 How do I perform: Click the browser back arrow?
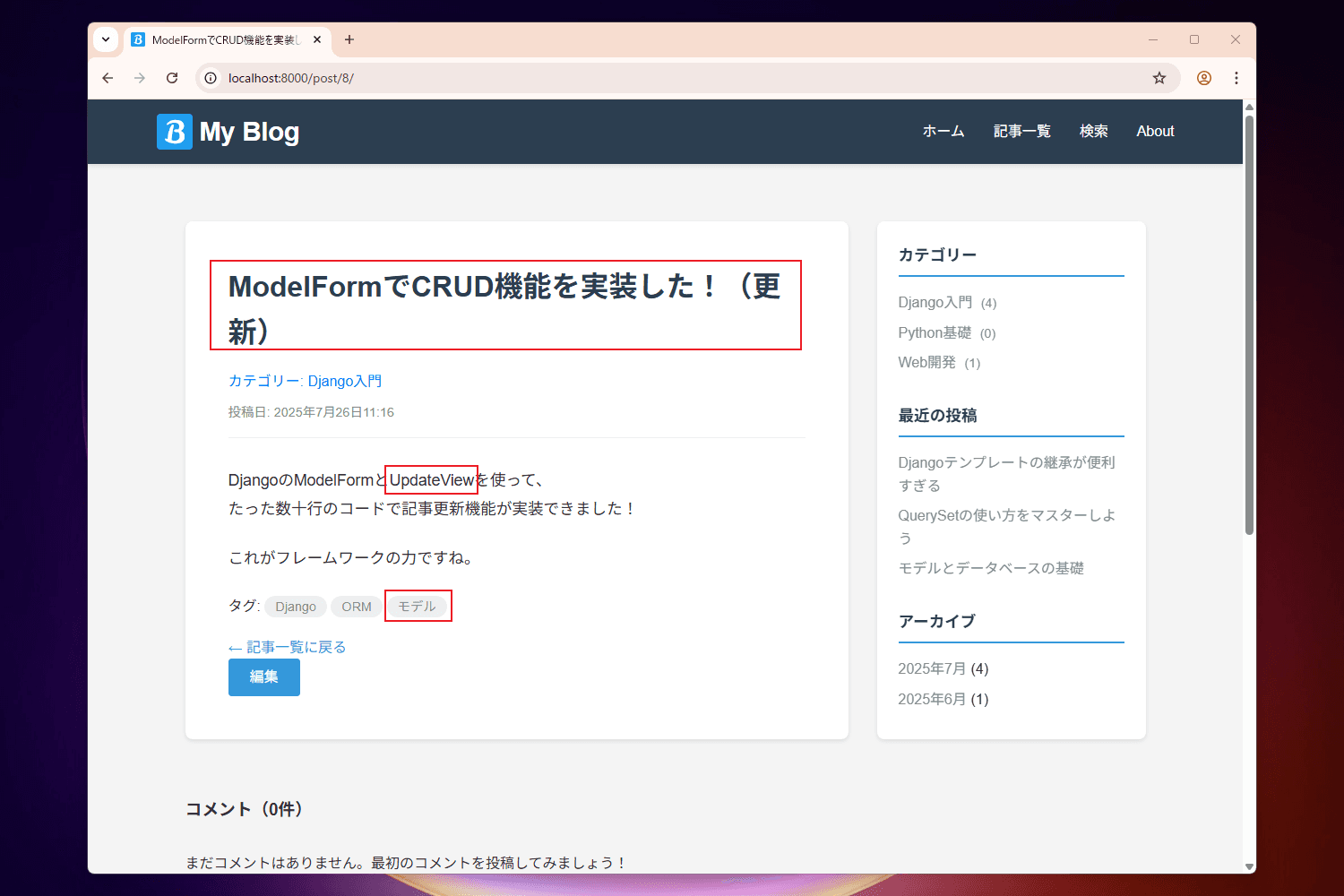[108, 78]
